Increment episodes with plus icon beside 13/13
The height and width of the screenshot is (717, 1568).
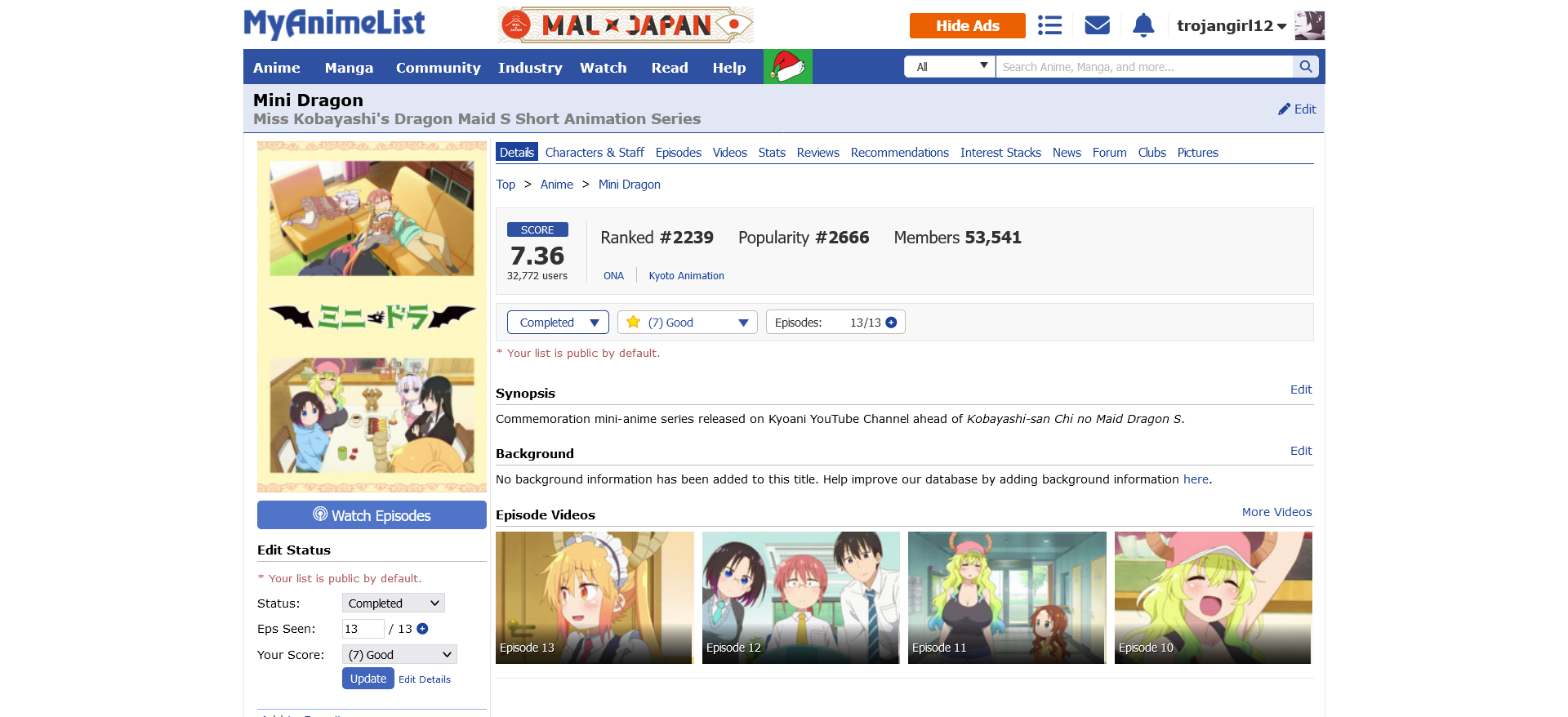pyautogui.click(x=891, y=323)
